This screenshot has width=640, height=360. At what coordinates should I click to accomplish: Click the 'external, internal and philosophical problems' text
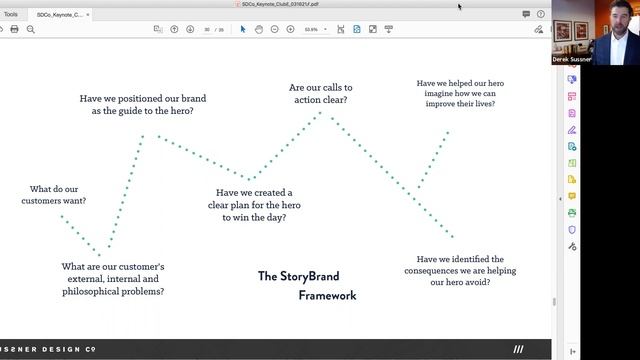113,285
